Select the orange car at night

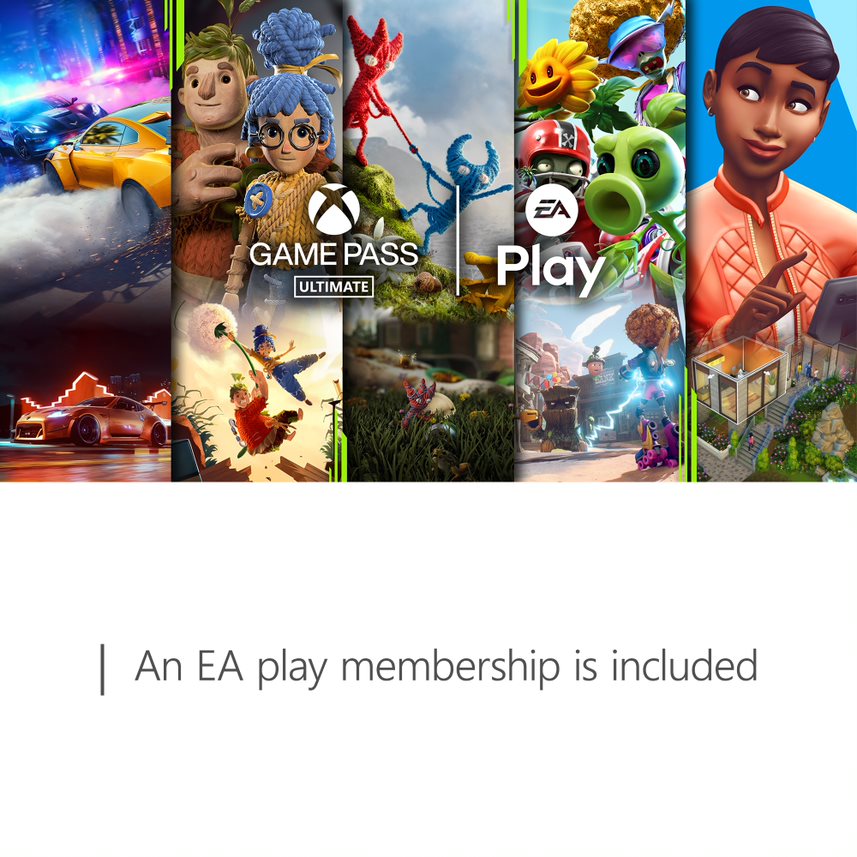coord(92,420)
